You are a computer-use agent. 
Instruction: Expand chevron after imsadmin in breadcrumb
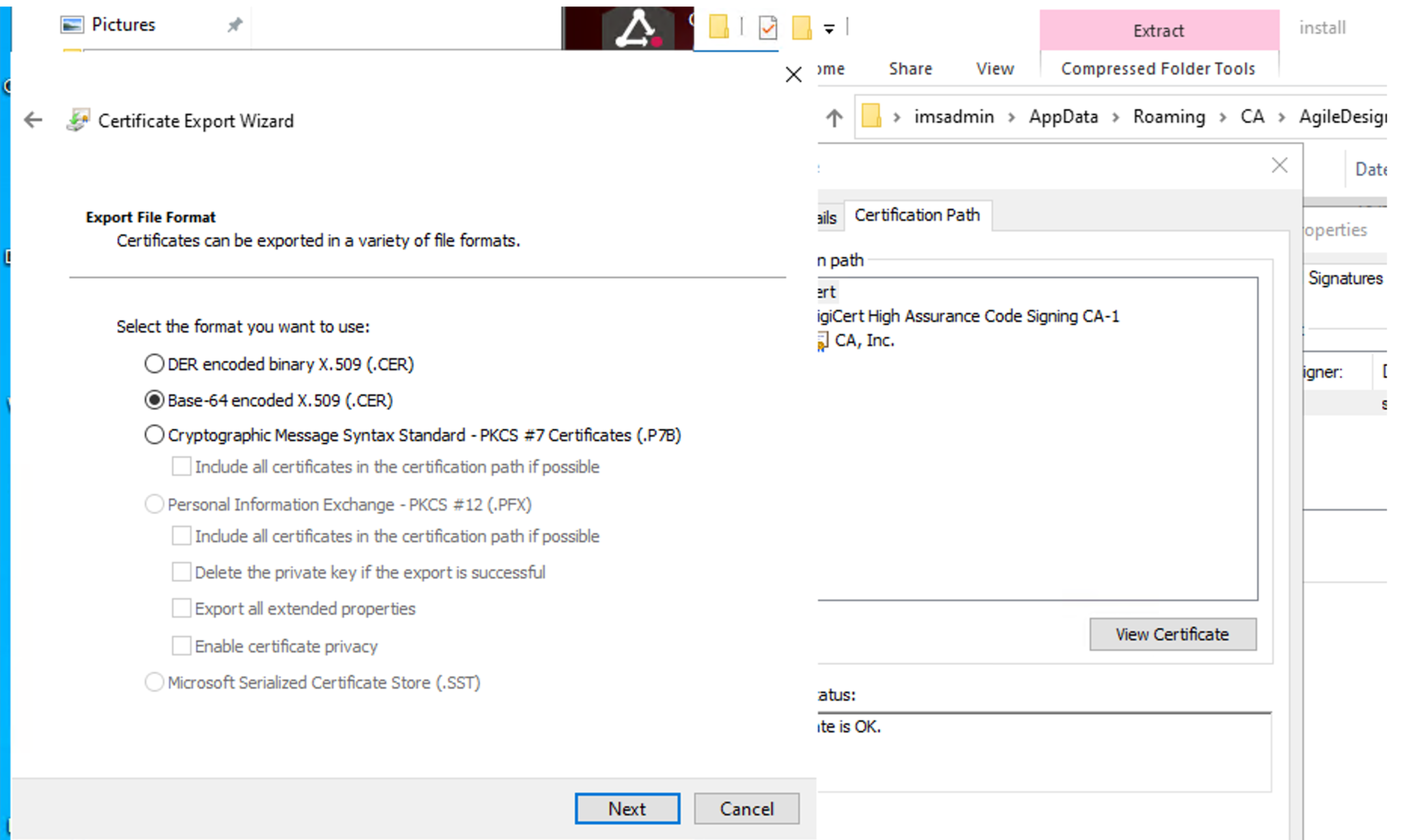(x=1012, y=117)
